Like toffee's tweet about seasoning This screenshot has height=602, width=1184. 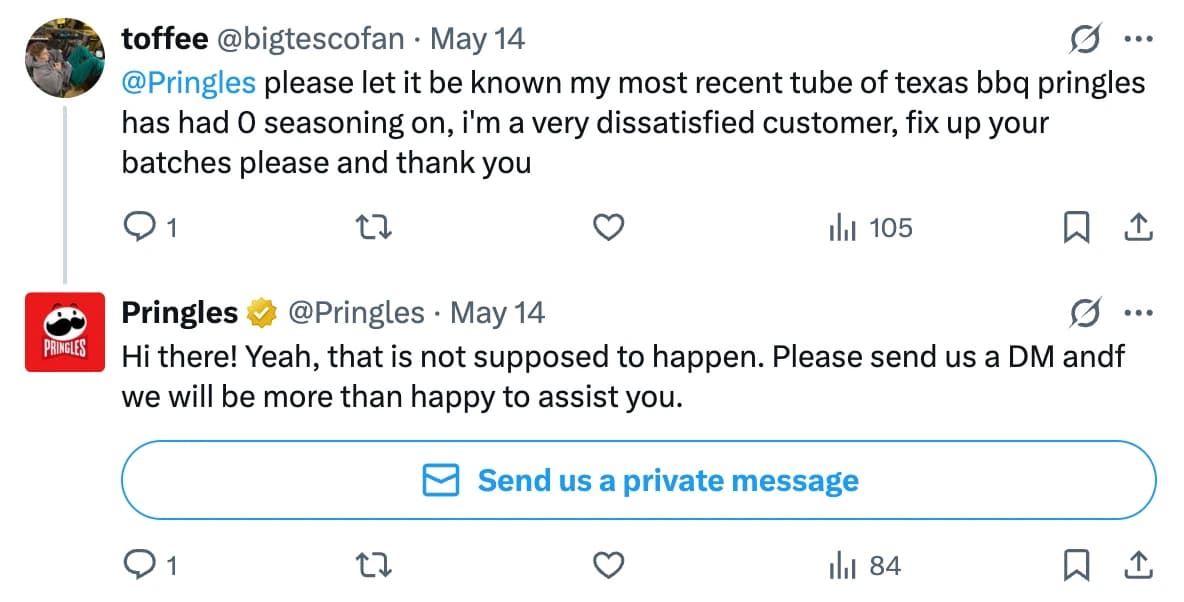click(x=609, y=229)
